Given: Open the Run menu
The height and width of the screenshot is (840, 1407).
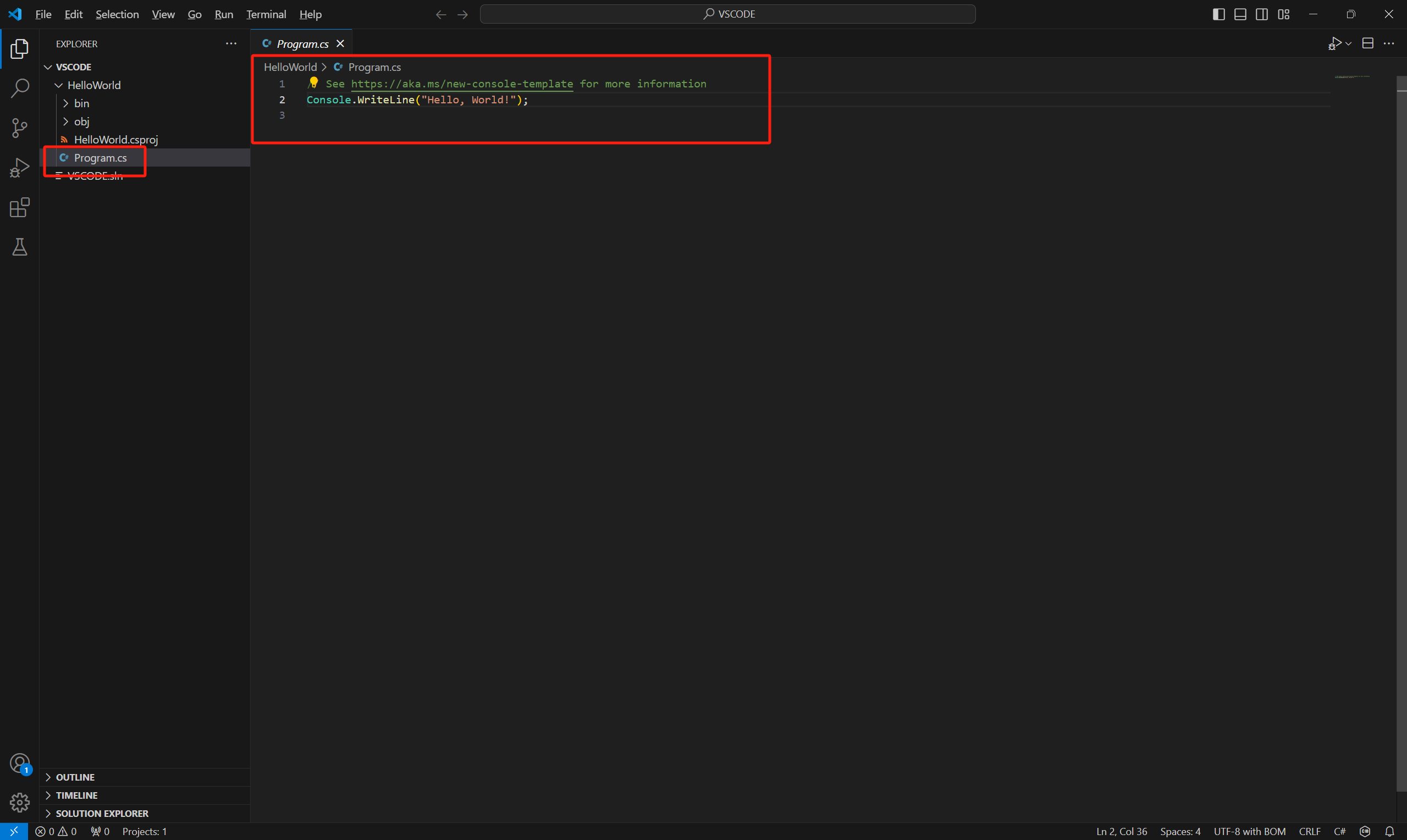Looking at the screenshot, I should click(x=224, y=14).
